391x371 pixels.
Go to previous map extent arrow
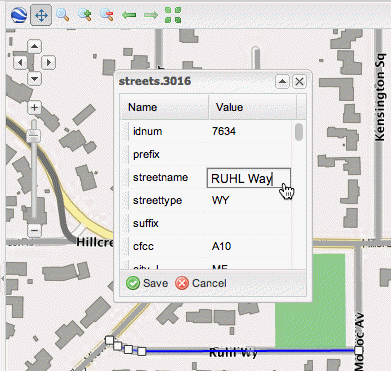tap(129, 15)
